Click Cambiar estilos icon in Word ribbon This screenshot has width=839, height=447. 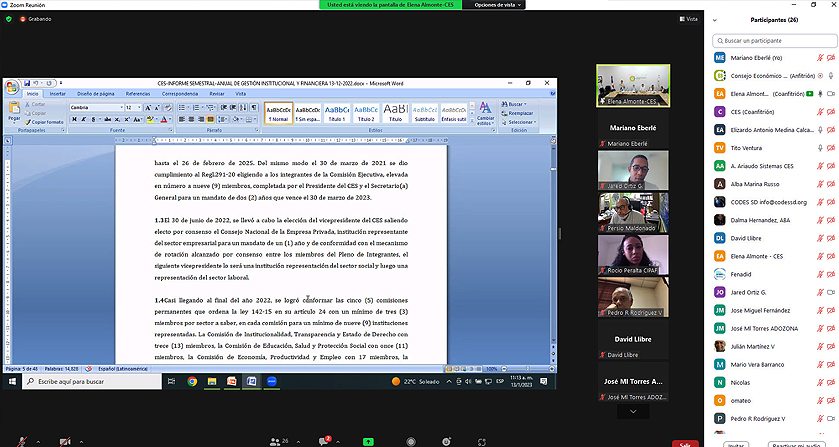point(485,113)
